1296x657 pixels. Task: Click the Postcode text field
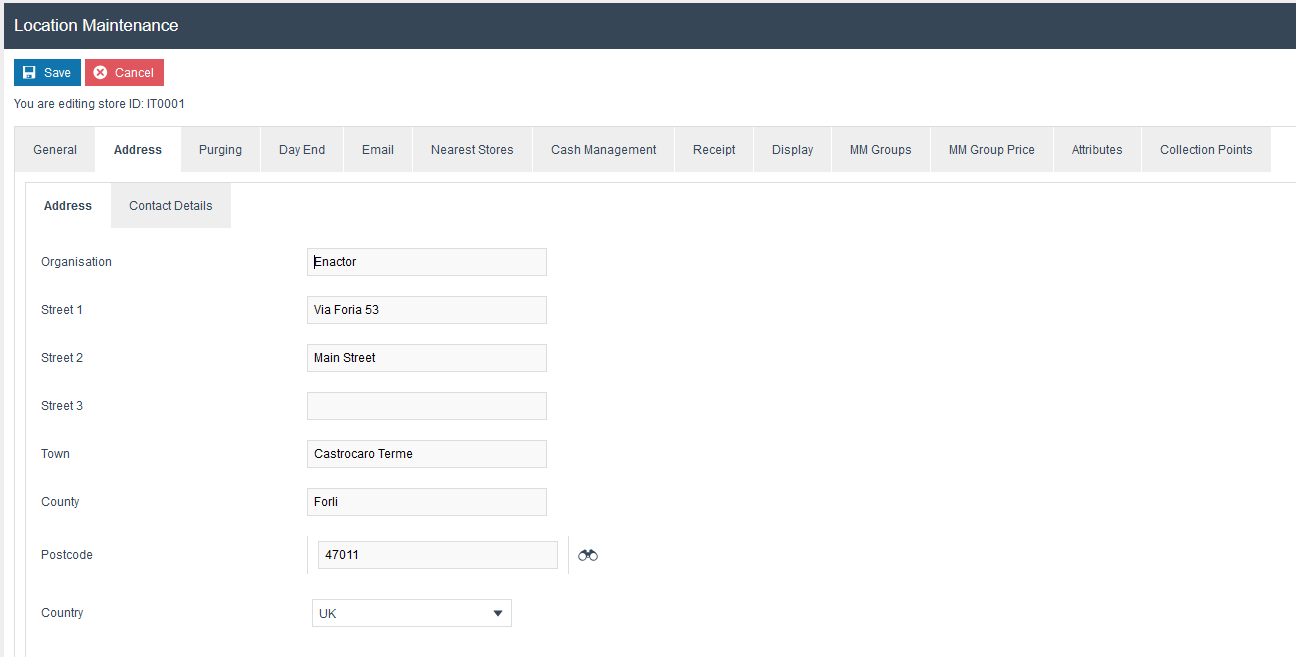437,555
